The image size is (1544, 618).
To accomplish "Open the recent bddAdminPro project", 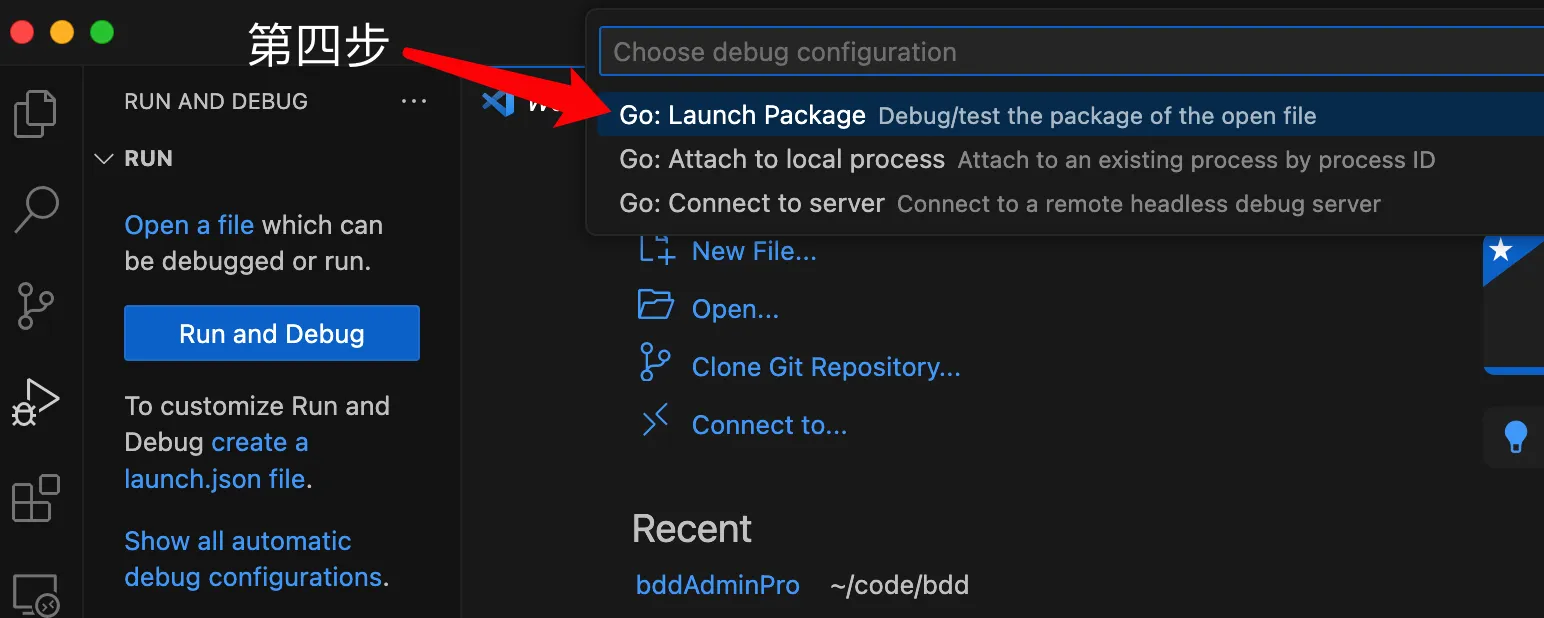I will [717, 585].
